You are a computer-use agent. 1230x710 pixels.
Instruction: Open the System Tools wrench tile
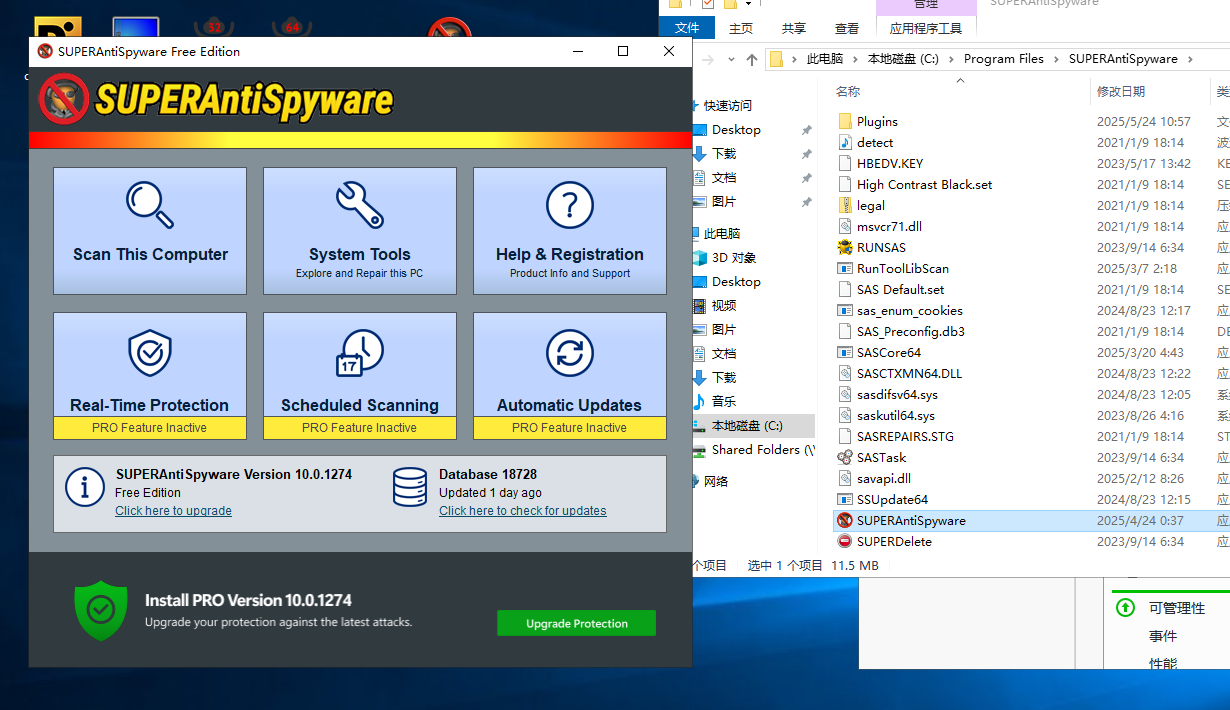(x=360, y=231)
